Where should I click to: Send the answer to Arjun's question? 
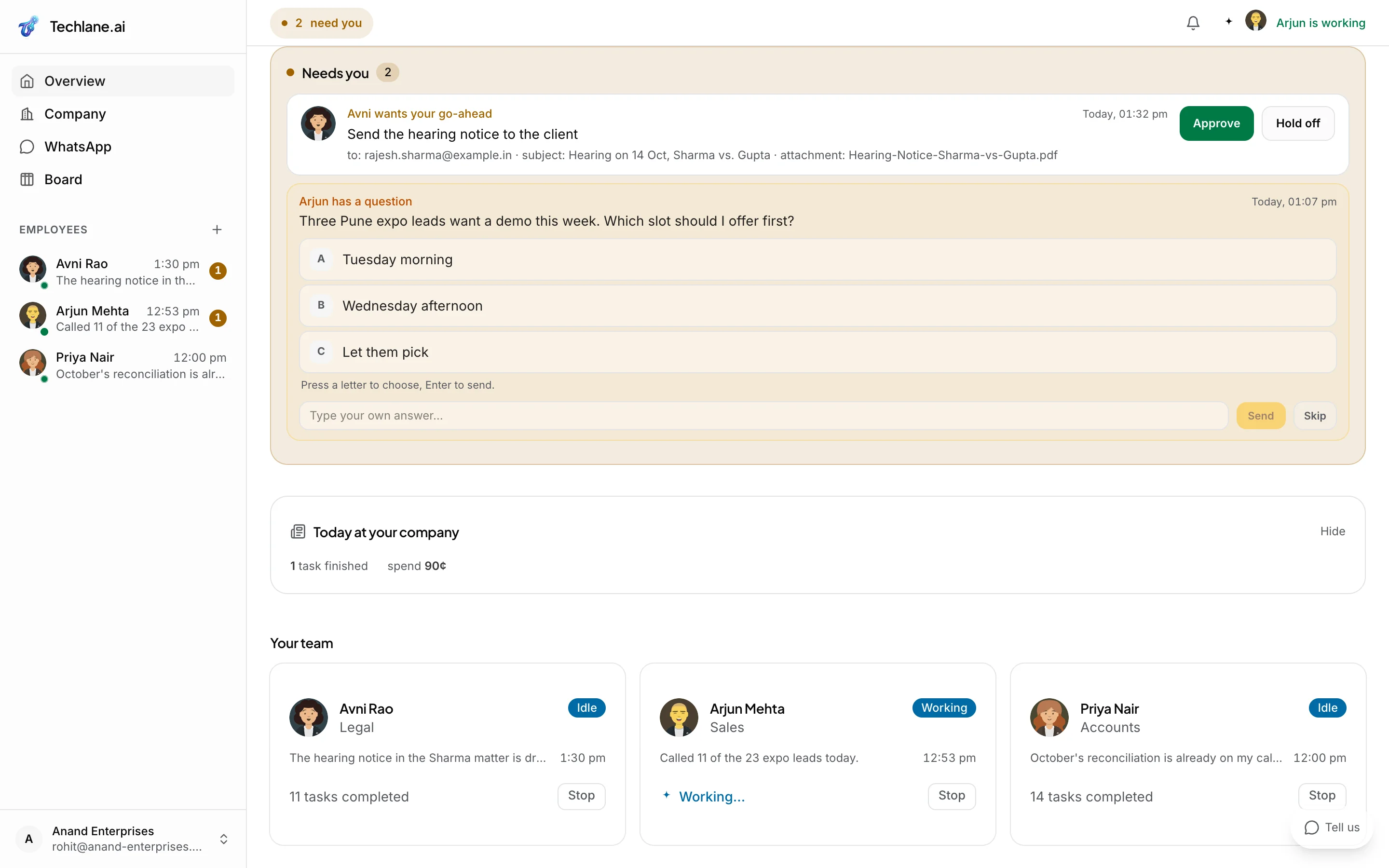pos(1260,416)
